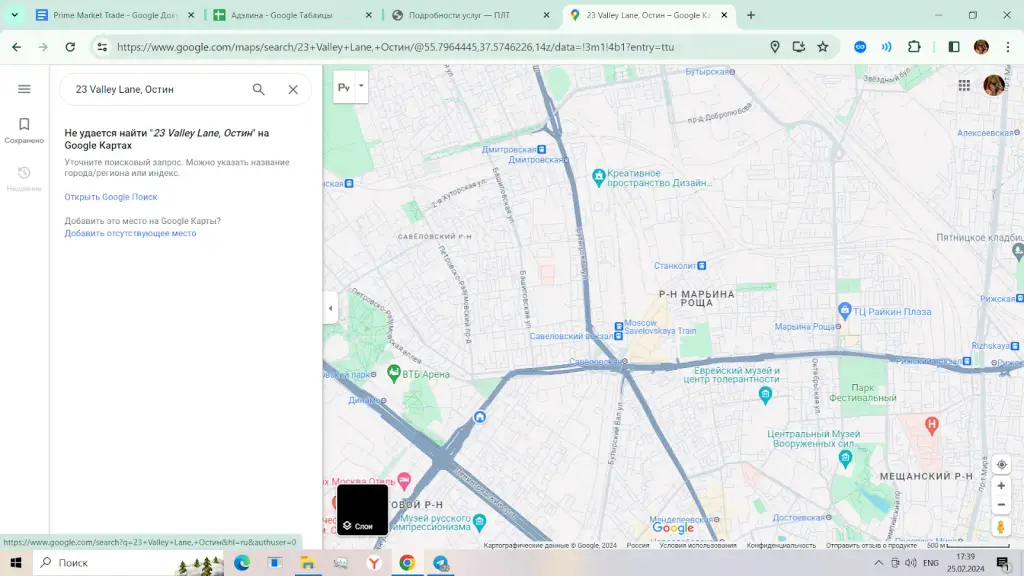Open the Terms of use link
The image size is (1024, 576).
click(x=697, y=545)
